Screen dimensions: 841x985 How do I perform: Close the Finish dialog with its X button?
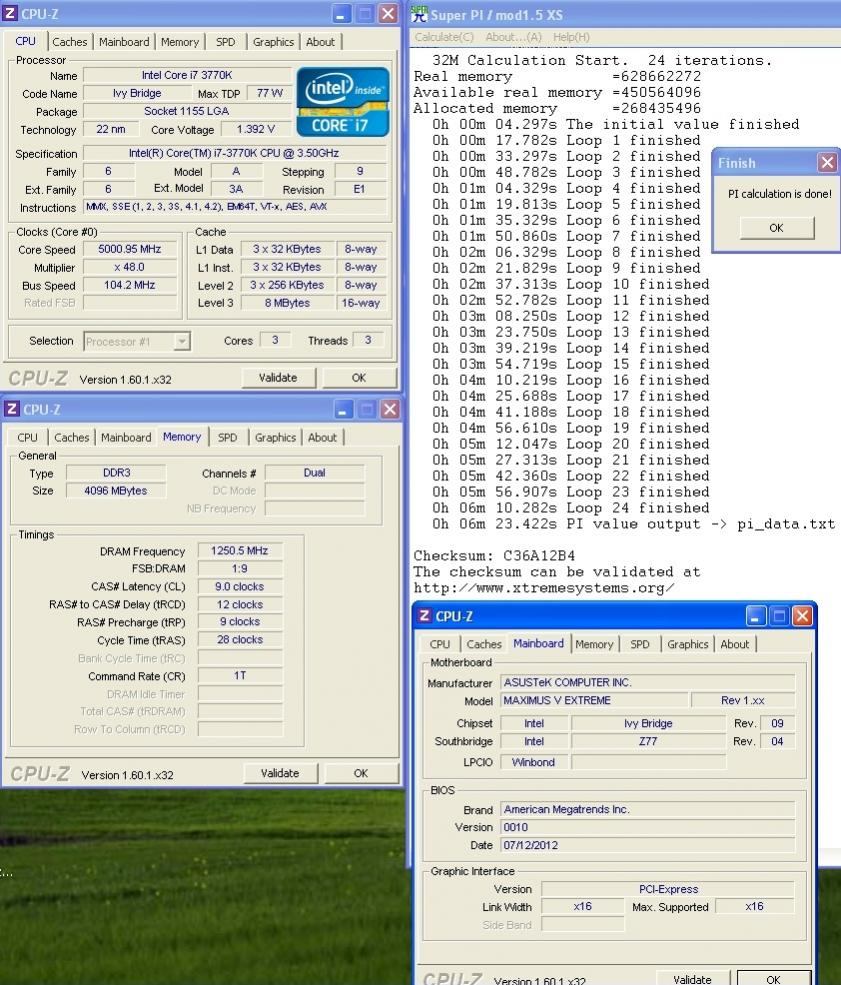point(827,163)
